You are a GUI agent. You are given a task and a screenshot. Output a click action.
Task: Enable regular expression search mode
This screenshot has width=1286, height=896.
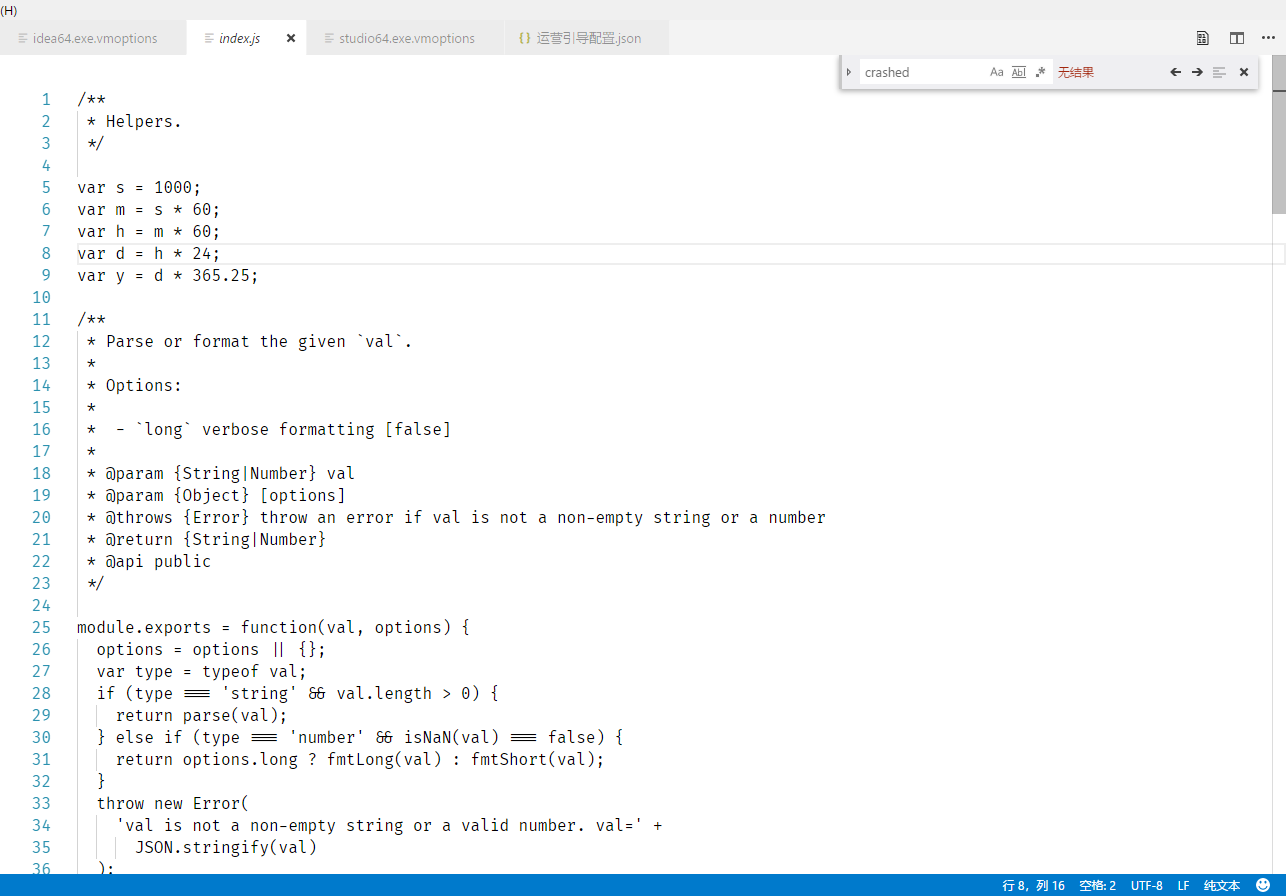(1040, 71)
